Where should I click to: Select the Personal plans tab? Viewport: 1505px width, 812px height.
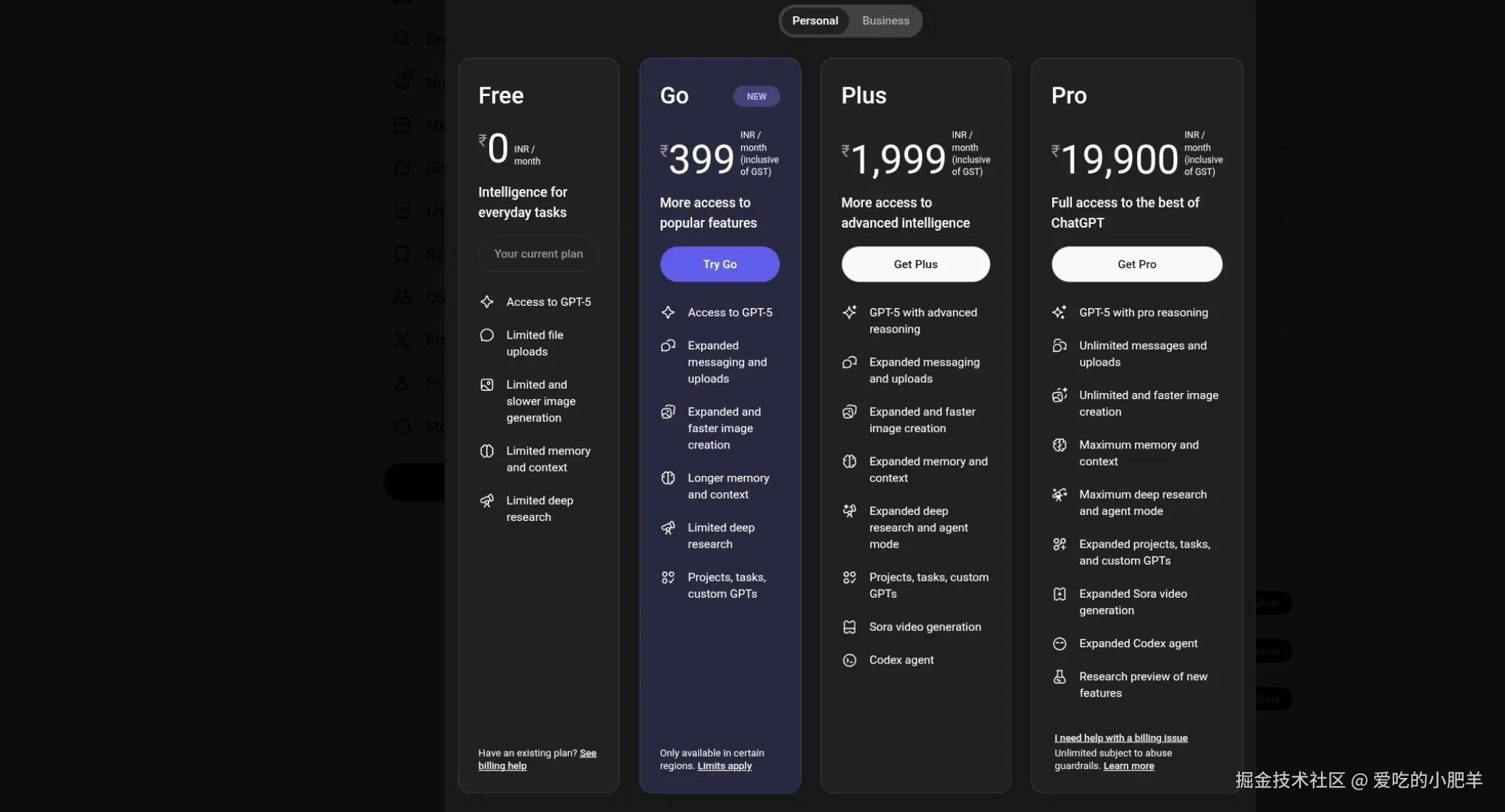point(815,21)
